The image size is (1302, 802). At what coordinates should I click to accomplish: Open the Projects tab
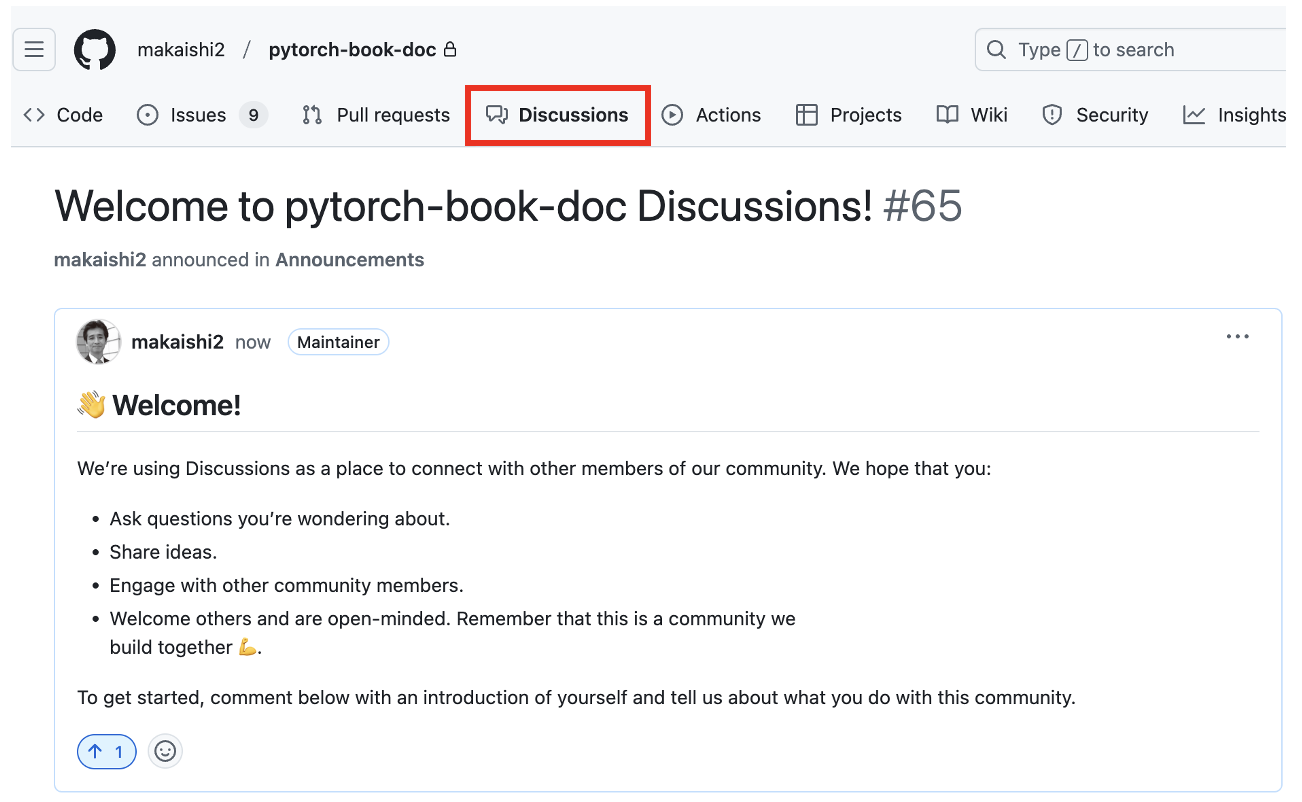849,115
